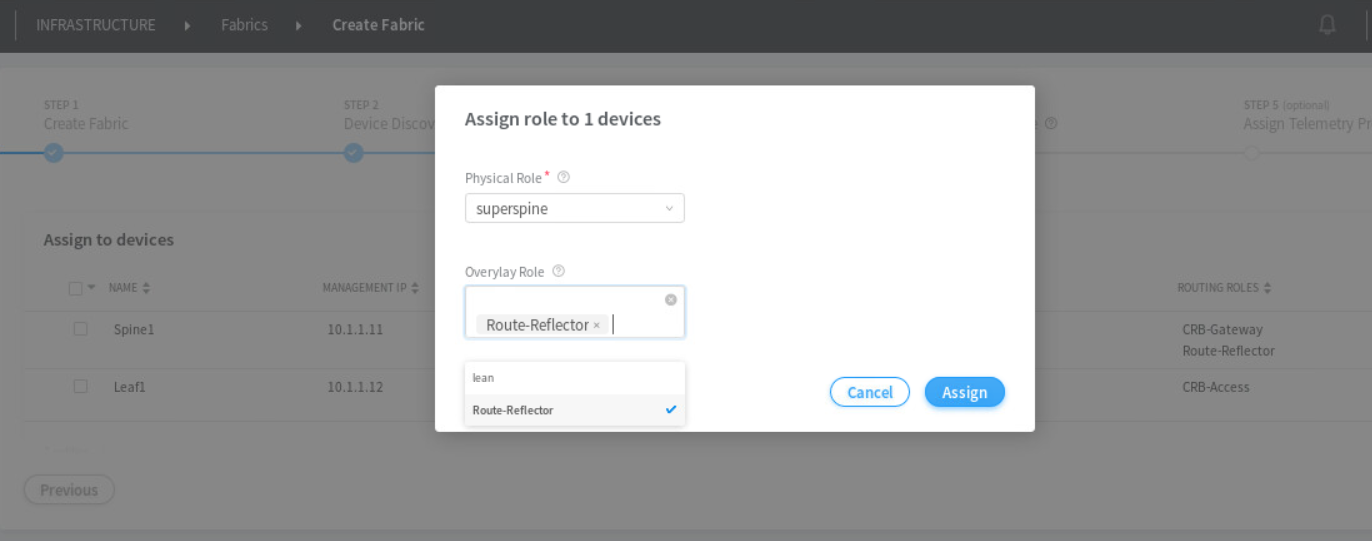The width and height of the screenshot is (1372, 541).
Task: Click the Overlay Role help icon
Action: click(x=558, y=271)
